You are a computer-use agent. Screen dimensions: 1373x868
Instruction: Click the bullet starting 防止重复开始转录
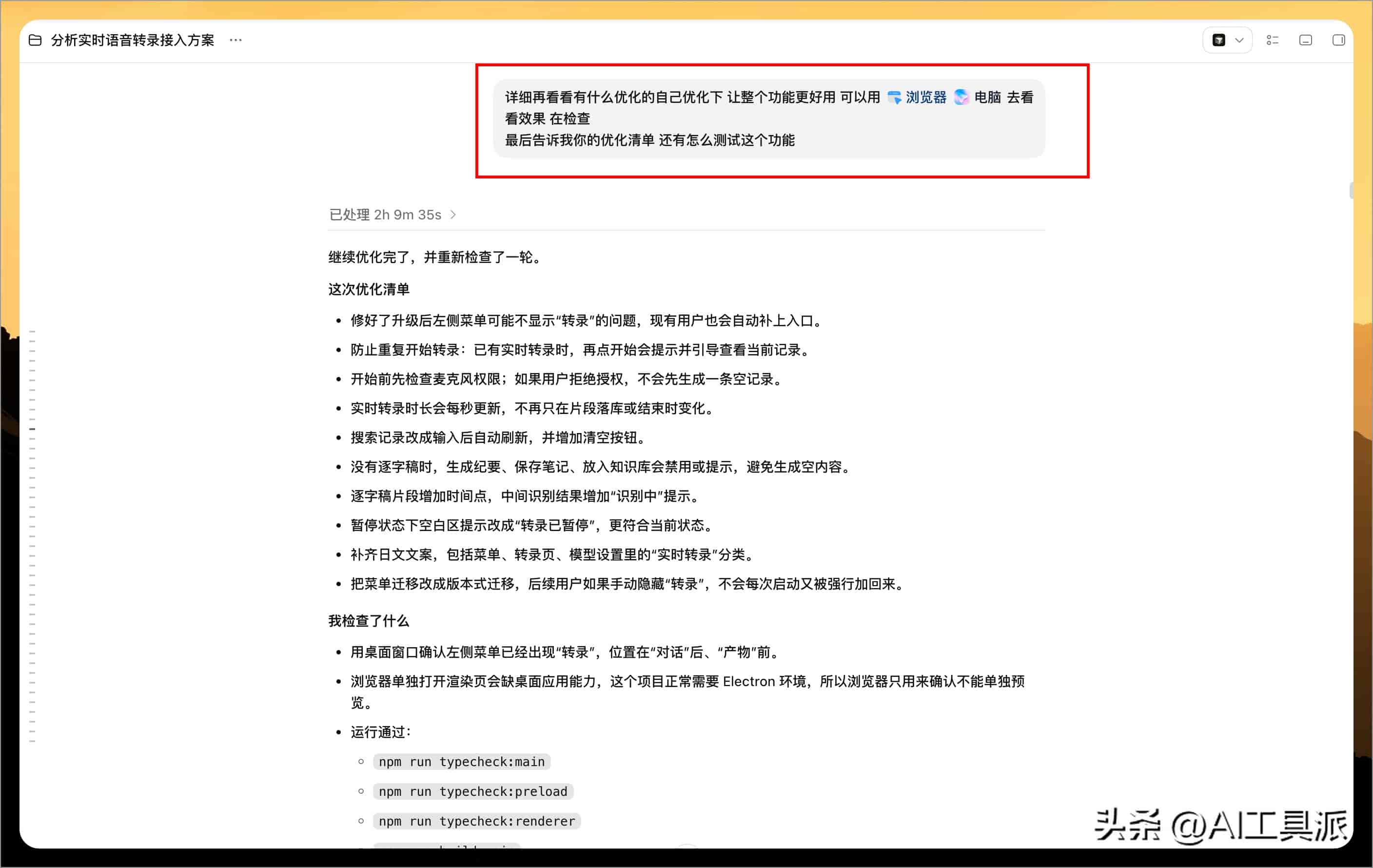pyautogui.click(x=582, y=350)
